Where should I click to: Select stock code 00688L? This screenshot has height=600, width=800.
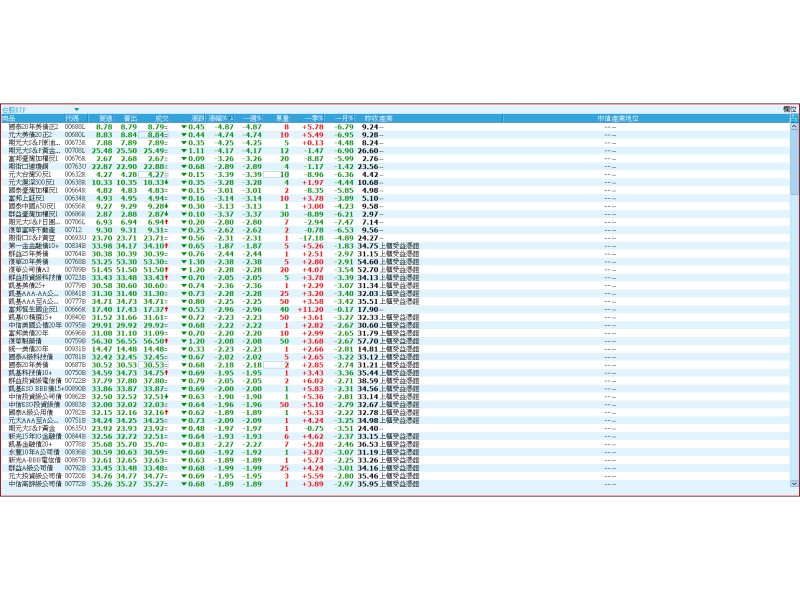(76, 127)
